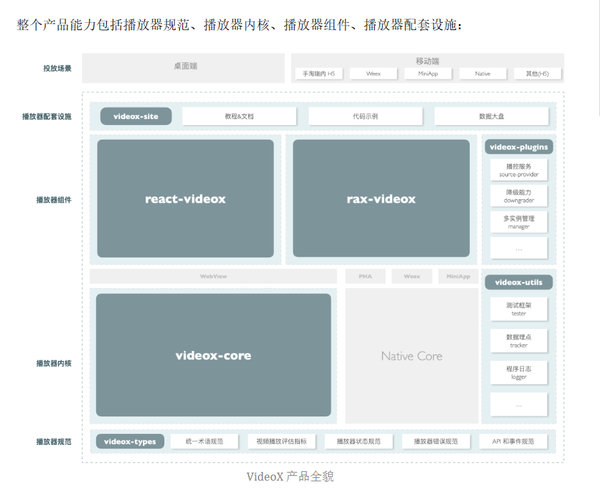Click the MiniApp box under 移动端
This screenshot has height=500, width=600.
point(428,73)
